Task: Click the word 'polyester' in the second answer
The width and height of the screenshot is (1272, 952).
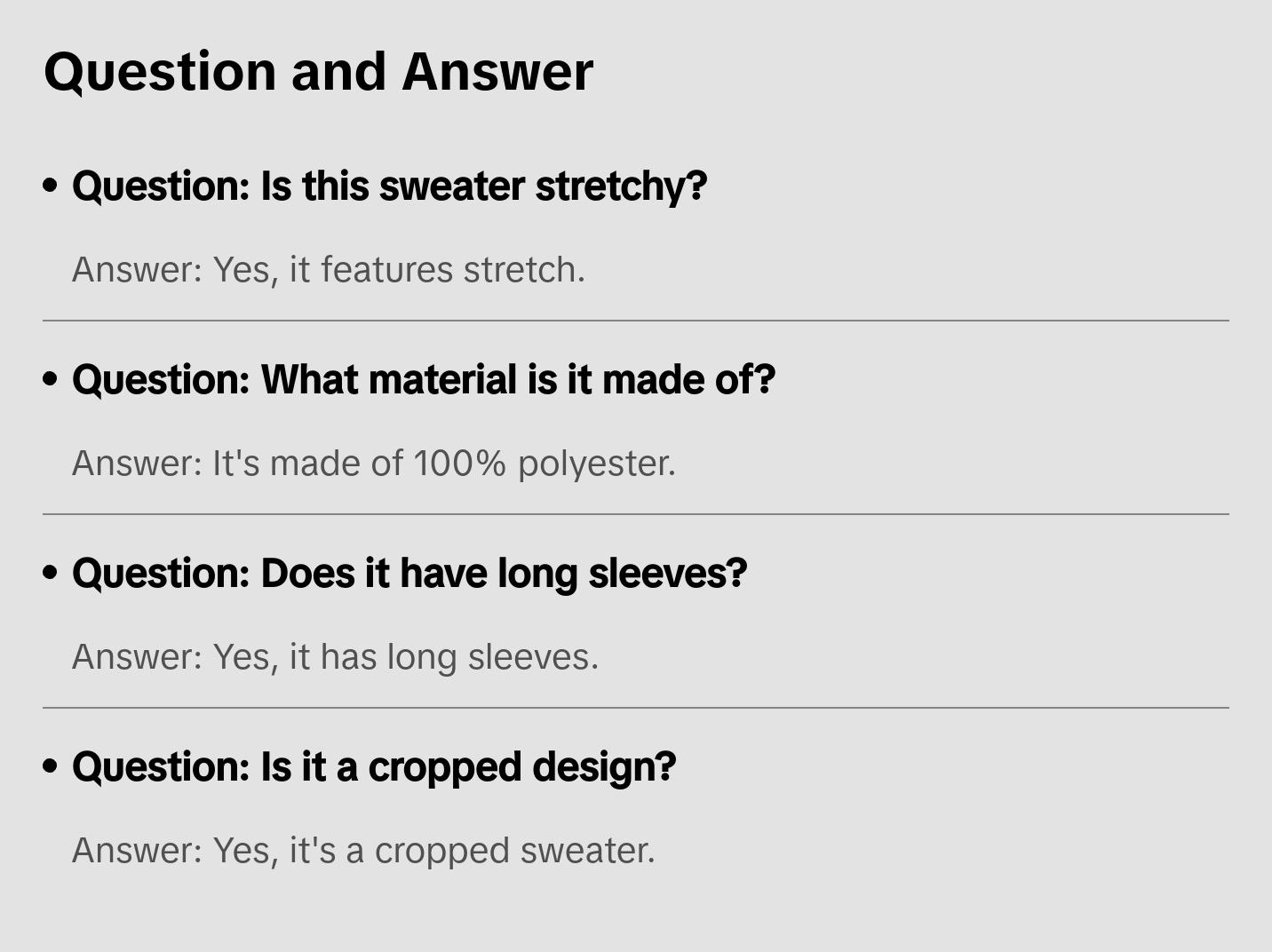Action: click(x=596, y=464)
